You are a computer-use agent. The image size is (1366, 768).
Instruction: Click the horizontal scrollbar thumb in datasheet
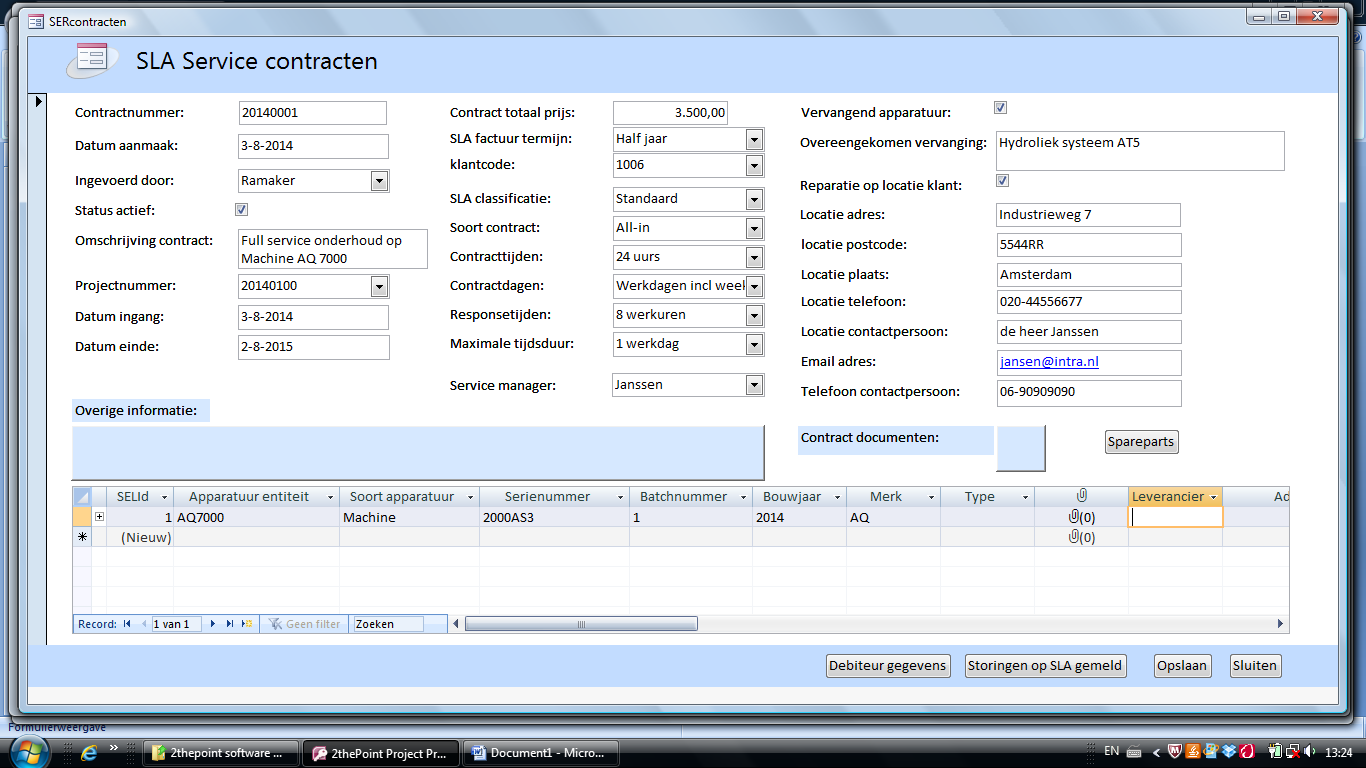582,624
